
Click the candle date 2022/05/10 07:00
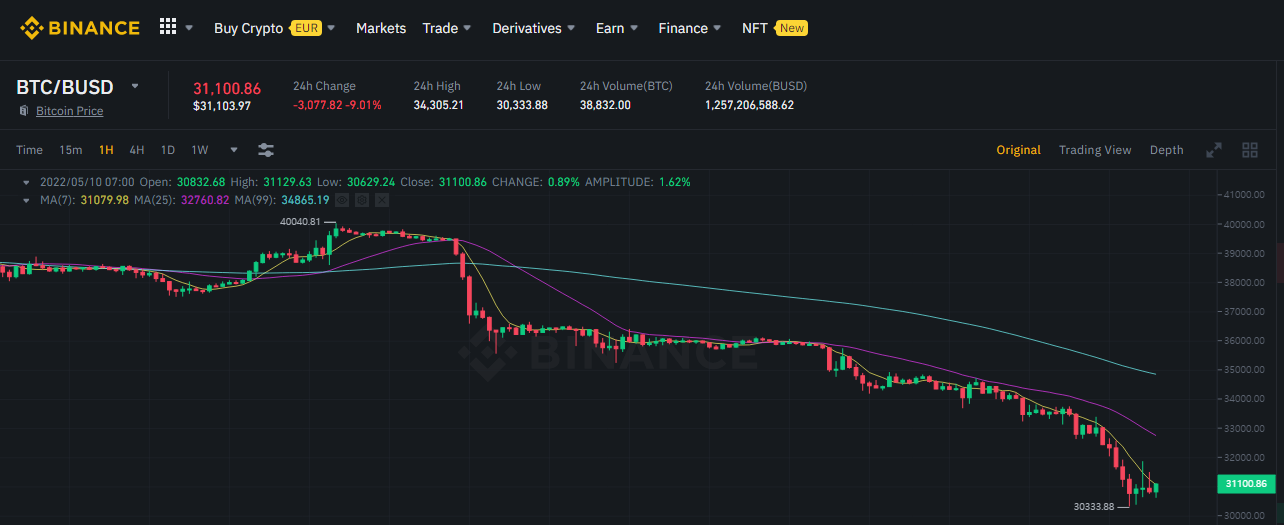click(x=88, y=182)
